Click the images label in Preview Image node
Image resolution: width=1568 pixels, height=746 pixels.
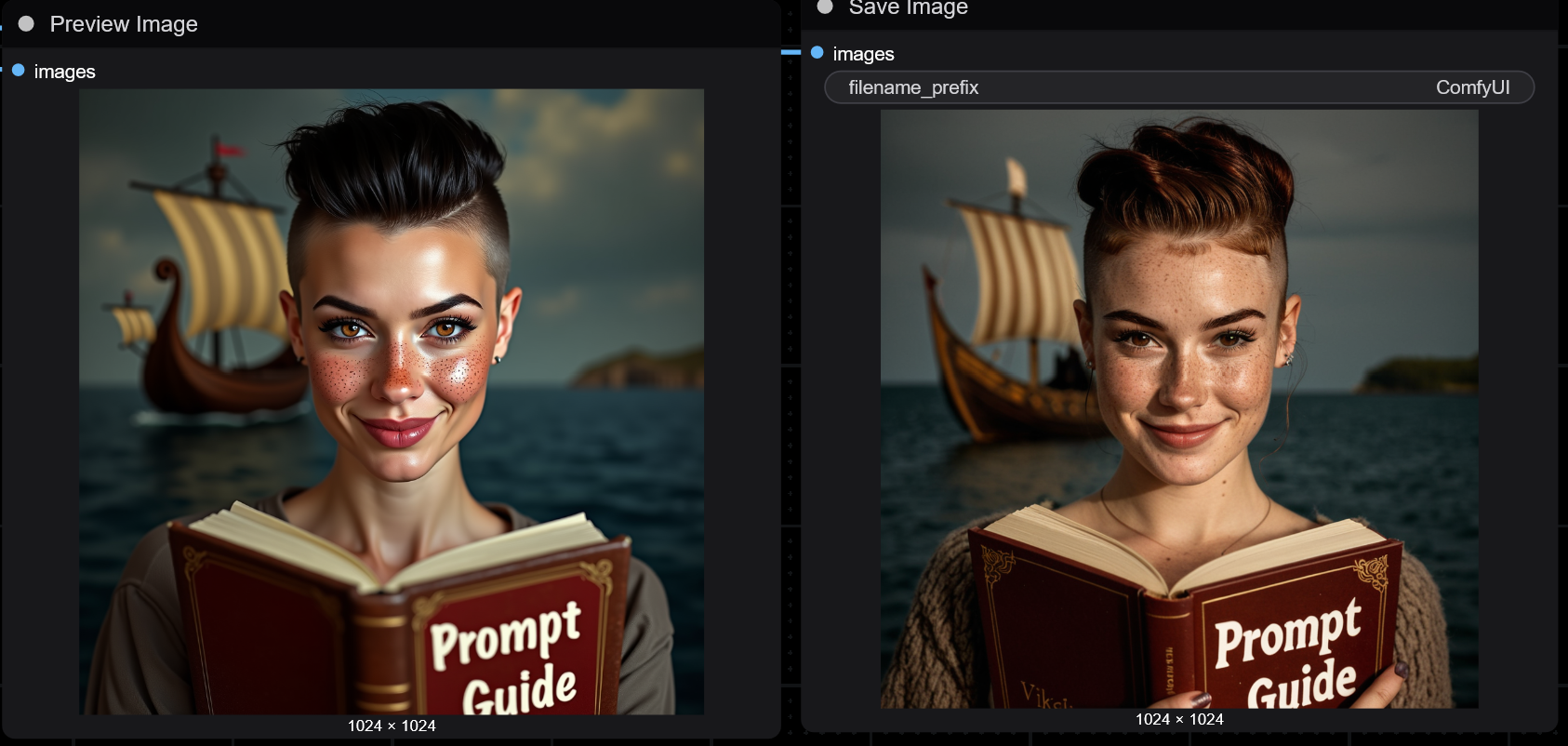click(x=65, y=72)
